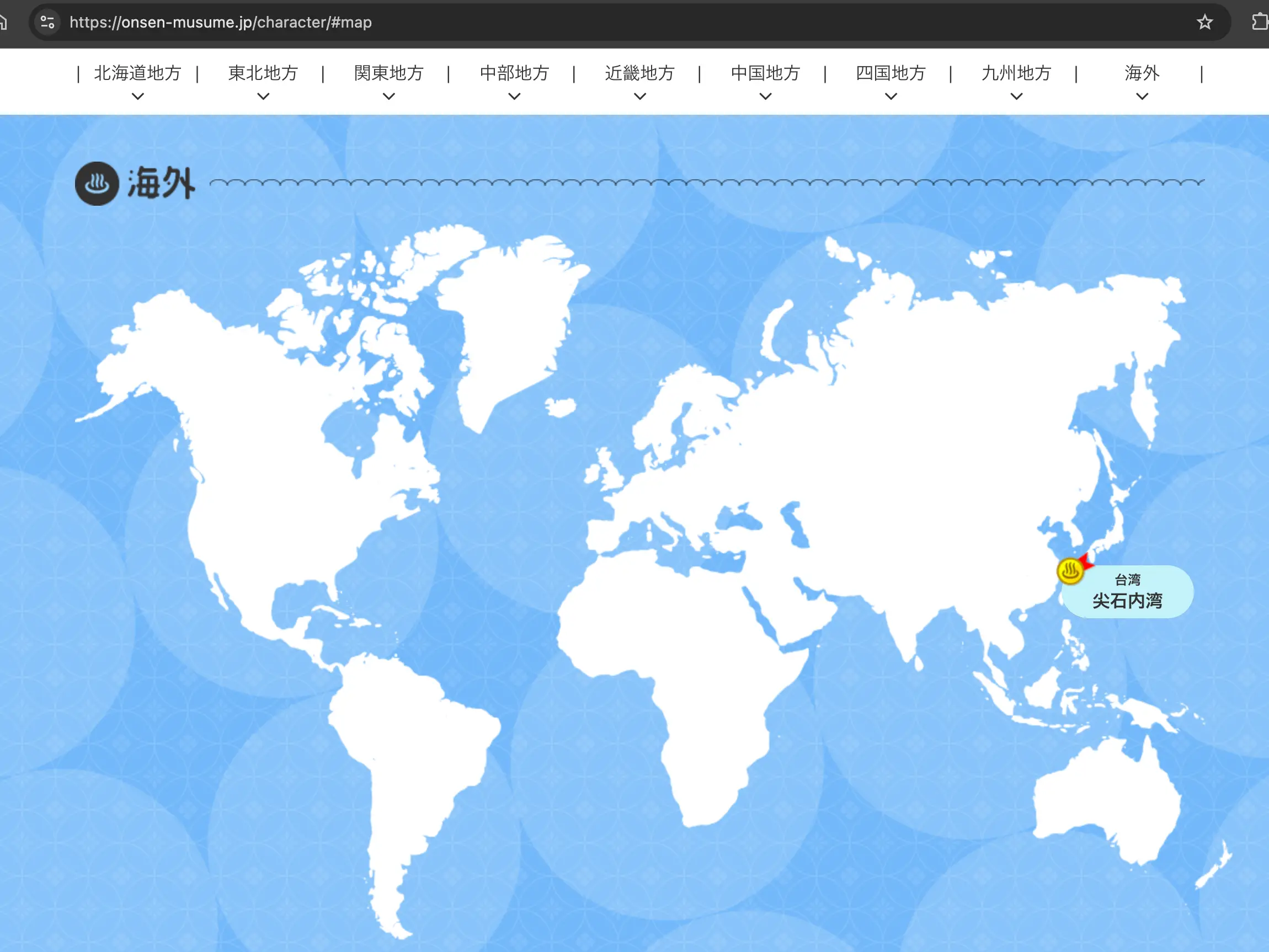The image size is (1269, 952).
Task: Click the extensions icon right of address bar
Action: (1260, 23)
